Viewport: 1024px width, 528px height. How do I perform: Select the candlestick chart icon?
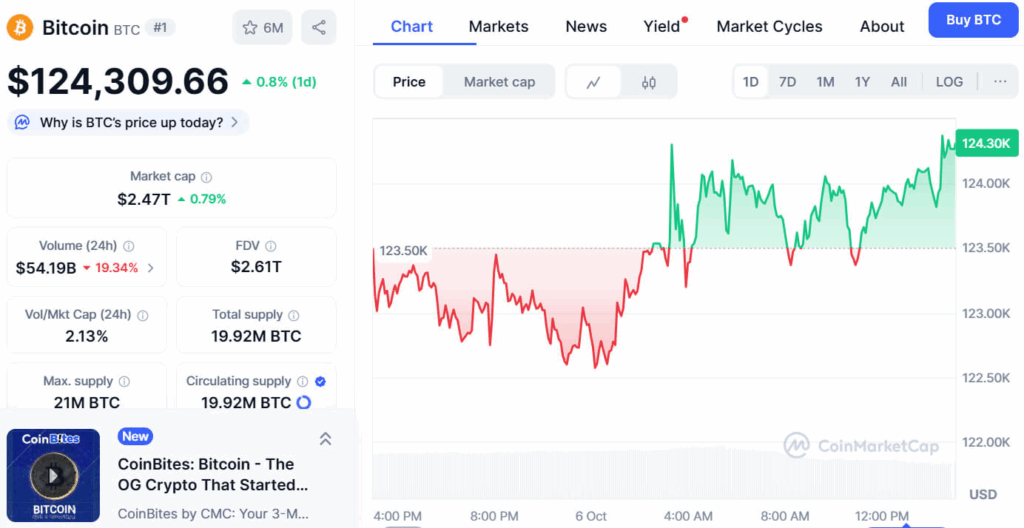(649, 82)
